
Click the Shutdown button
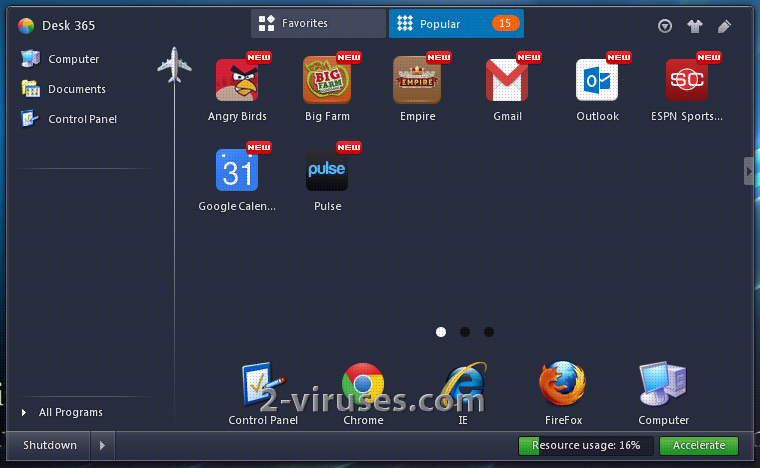click(48, 445)
